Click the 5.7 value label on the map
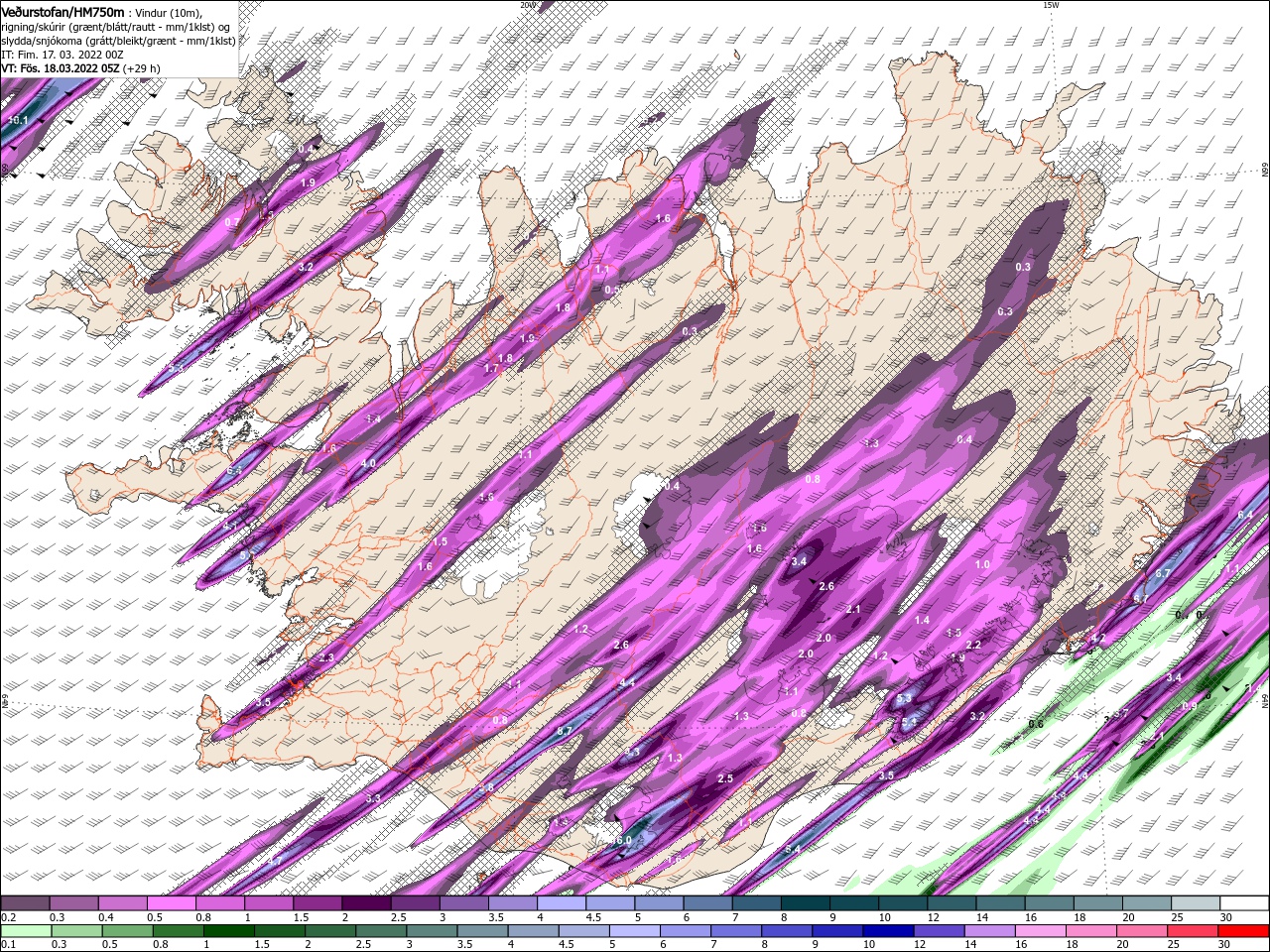This screenshot has height=952, width=1270. pos(565,730)
